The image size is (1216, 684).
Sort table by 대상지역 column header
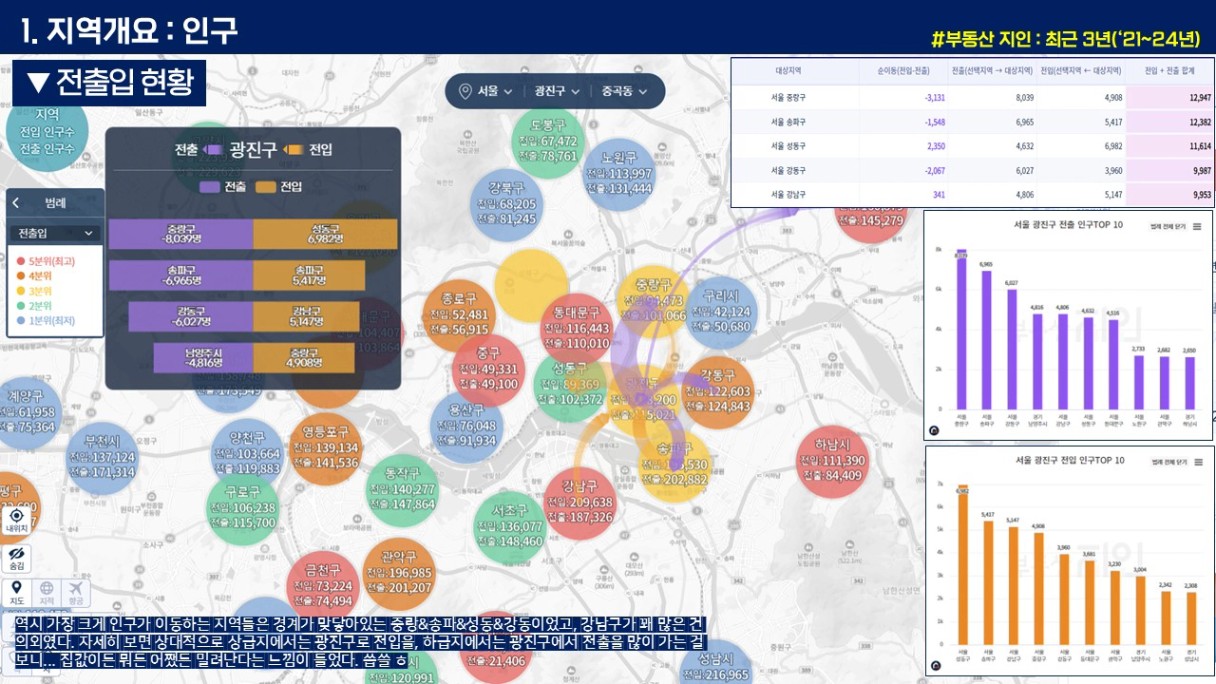789,71
